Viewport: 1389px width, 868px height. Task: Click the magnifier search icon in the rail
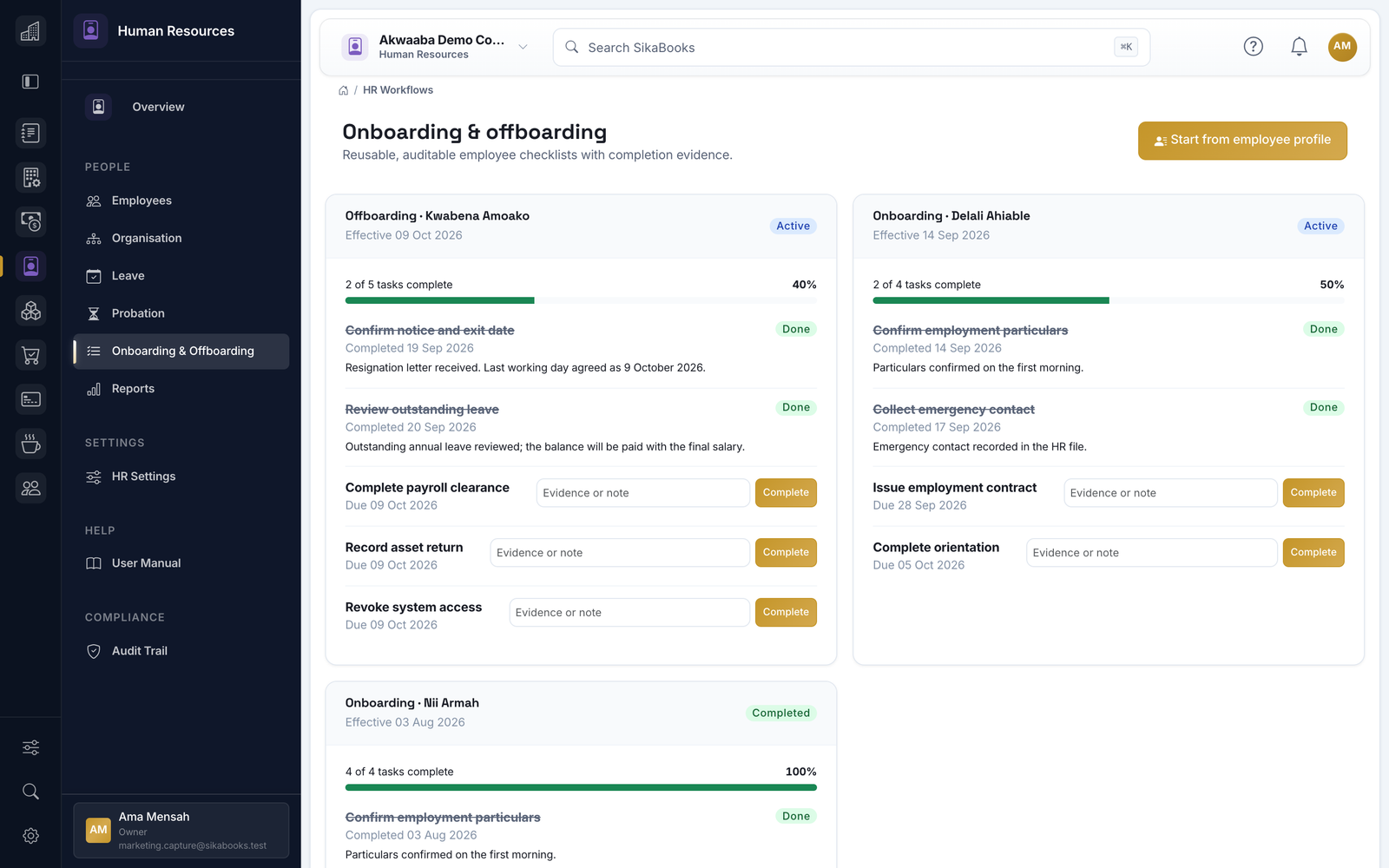coord(30,792)
